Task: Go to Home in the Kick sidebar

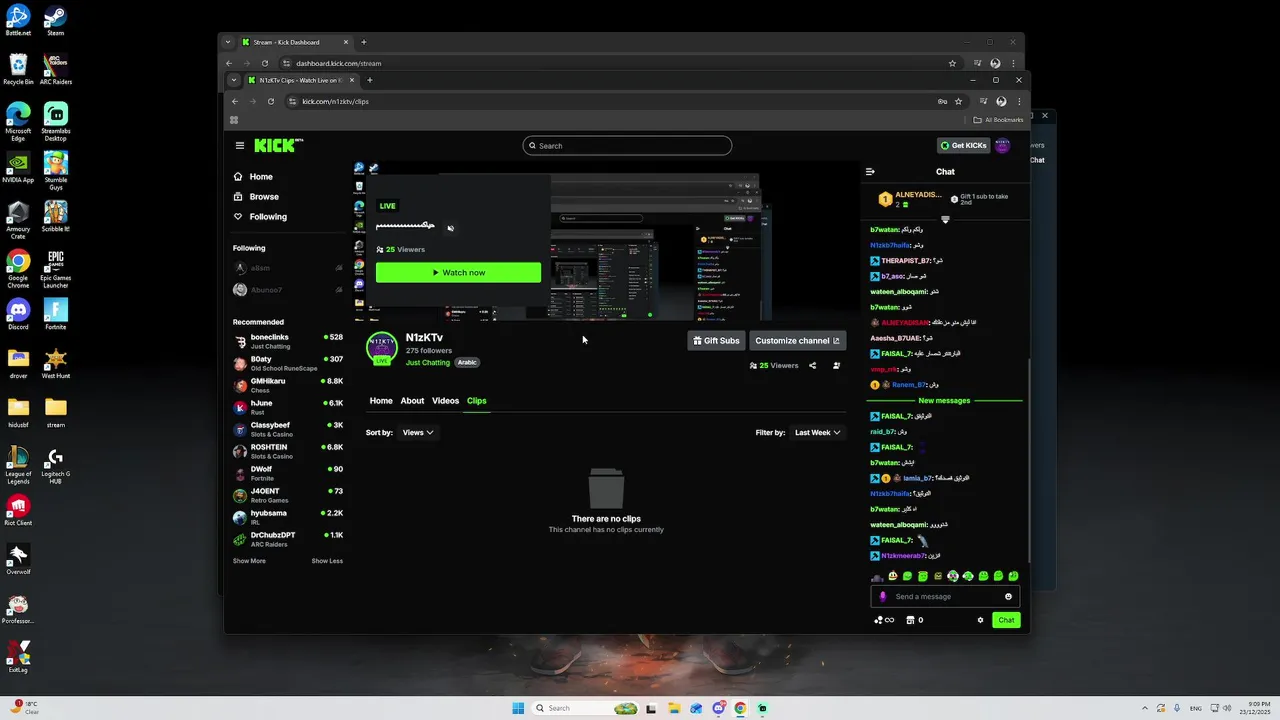Action: (253, 177)
